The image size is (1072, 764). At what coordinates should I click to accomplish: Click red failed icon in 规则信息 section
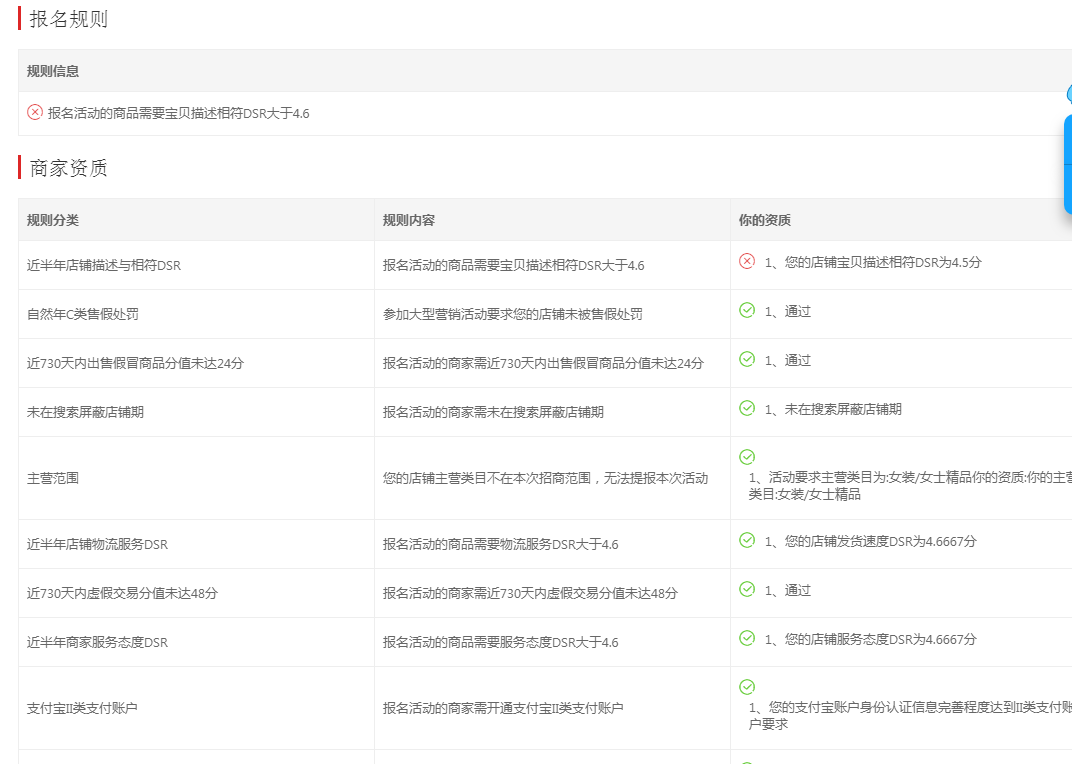point(35,113)
